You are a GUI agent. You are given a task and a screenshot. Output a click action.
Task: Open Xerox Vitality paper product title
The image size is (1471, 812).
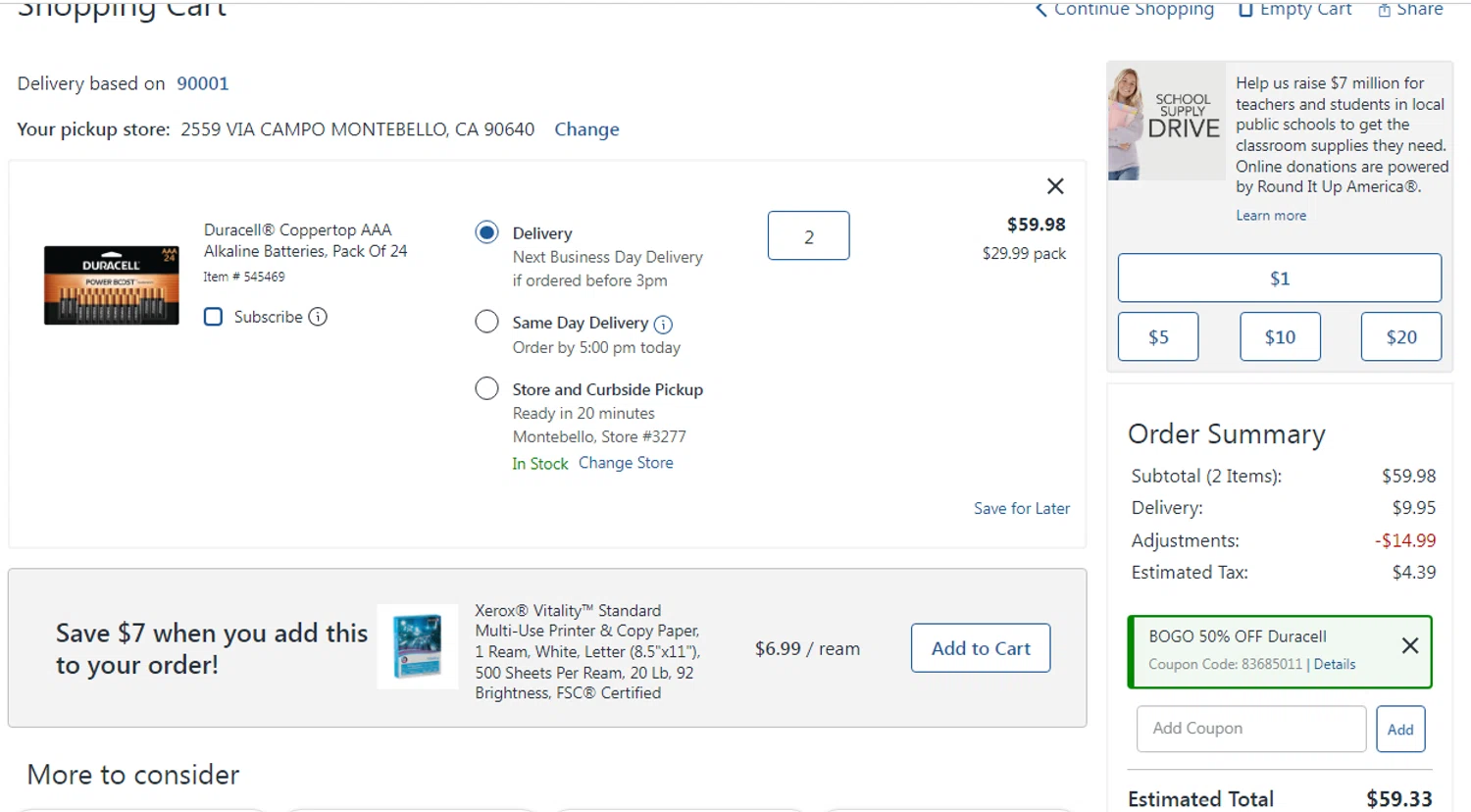[587, 651]
